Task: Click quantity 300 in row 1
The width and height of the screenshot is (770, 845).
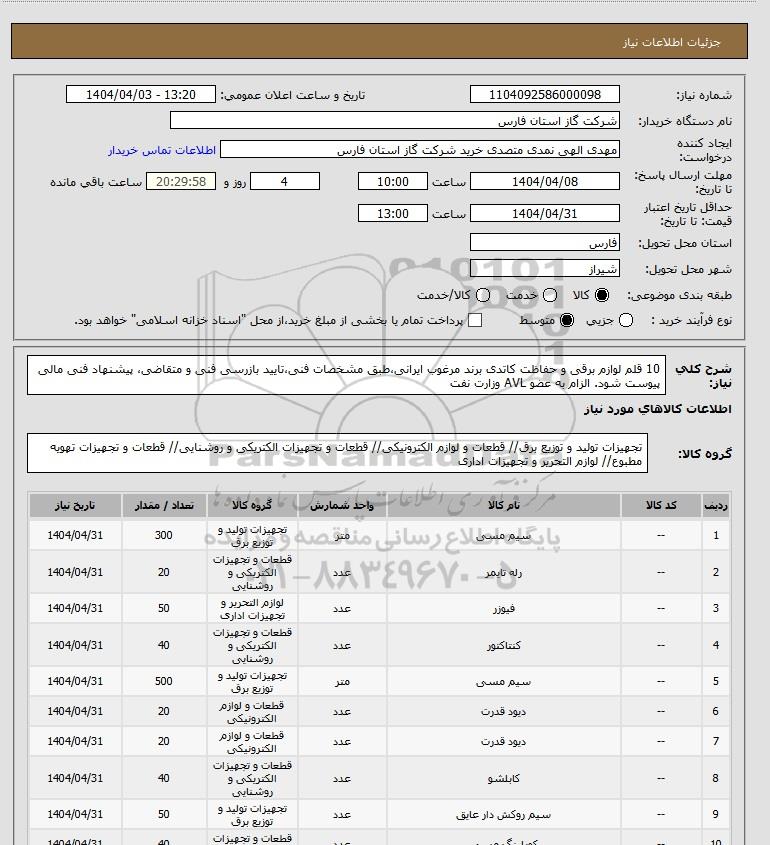Action: click(x=164, y=535)
